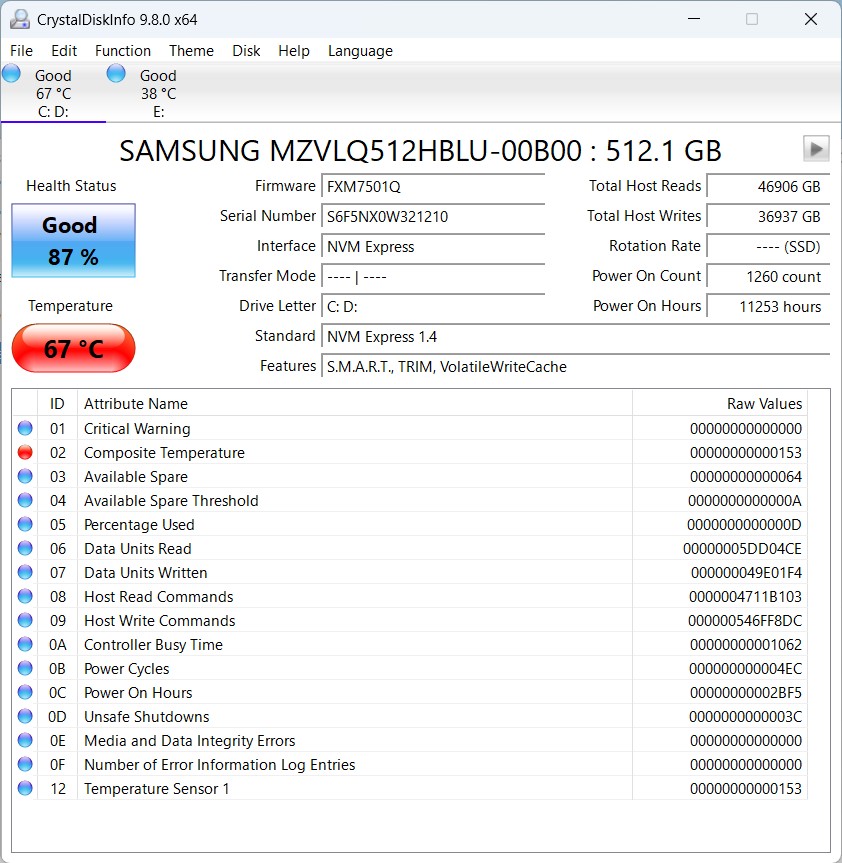Click the red 67 °C temperature button

tap(72, 349)
